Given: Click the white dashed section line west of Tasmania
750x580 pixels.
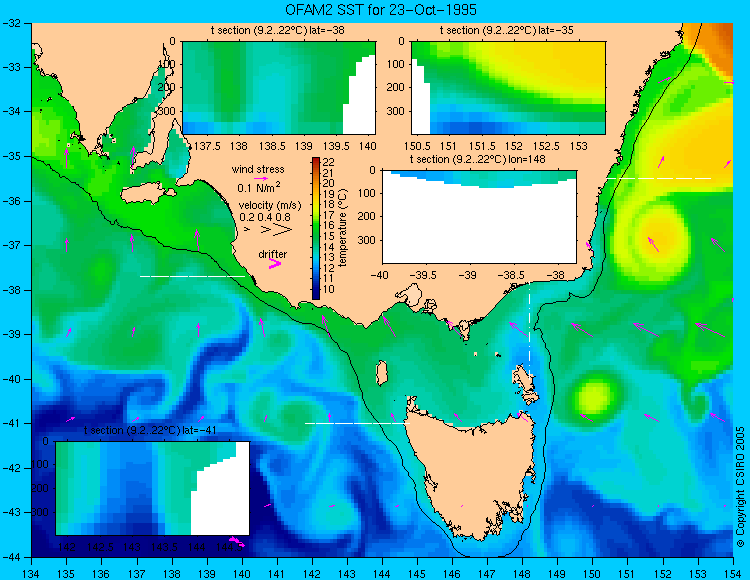Looking at the screenshot, I should coord(357,423).
